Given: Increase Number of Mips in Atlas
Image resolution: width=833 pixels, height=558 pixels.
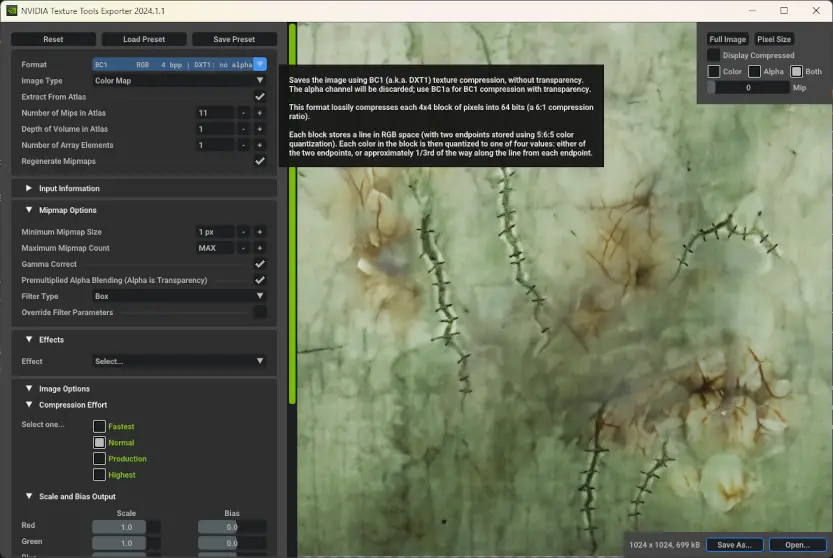Looking at the screenshot, I should click(x=260, y=113).
